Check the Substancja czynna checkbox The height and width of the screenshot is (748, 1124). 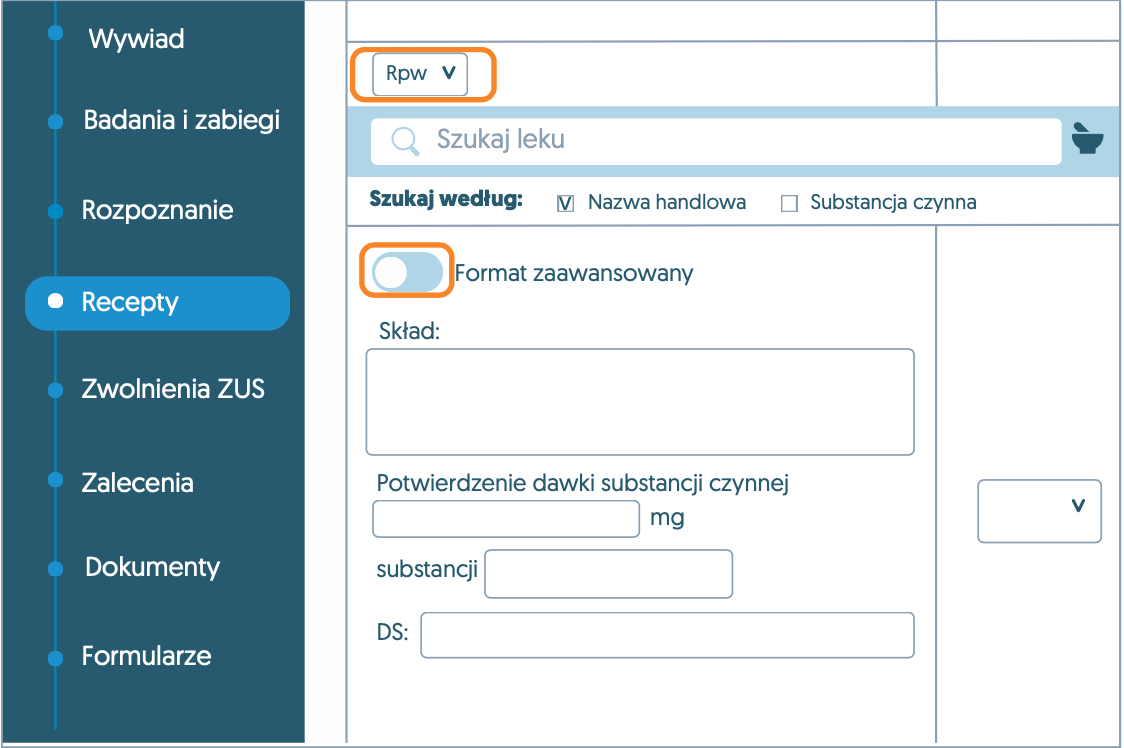[x=789, y=203]
